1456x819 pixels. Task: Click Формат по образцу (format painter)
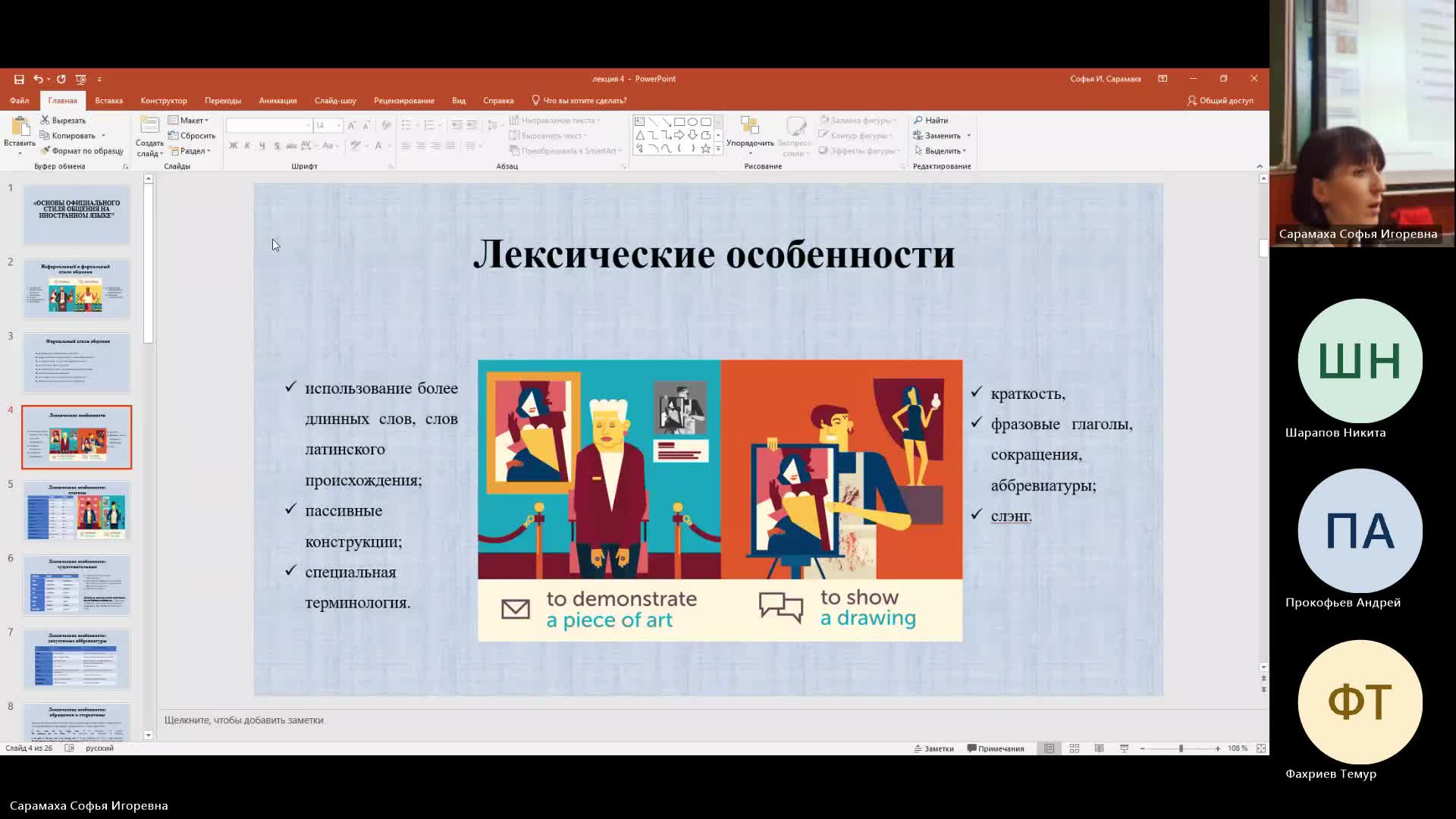(x=82, y=150)
